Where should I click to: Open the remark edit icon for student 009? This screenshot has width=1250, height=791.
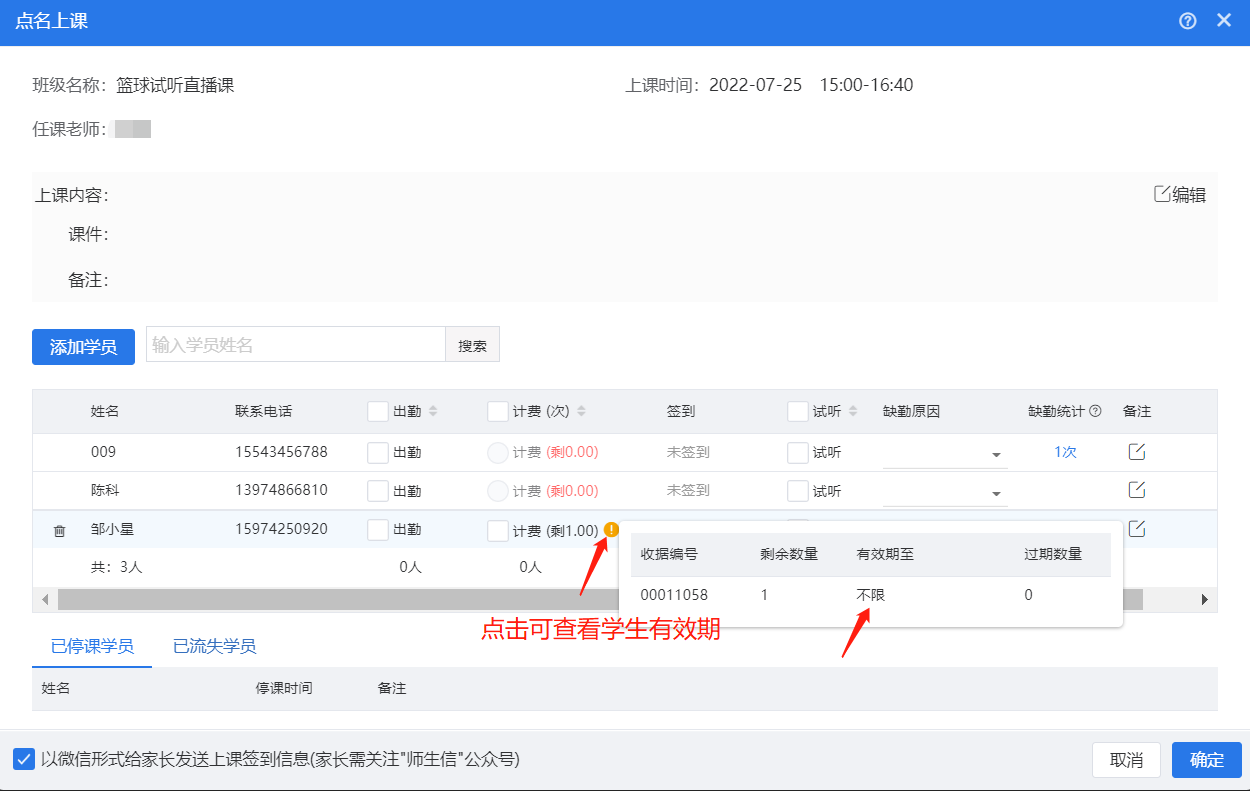(x=1136, y=452)
